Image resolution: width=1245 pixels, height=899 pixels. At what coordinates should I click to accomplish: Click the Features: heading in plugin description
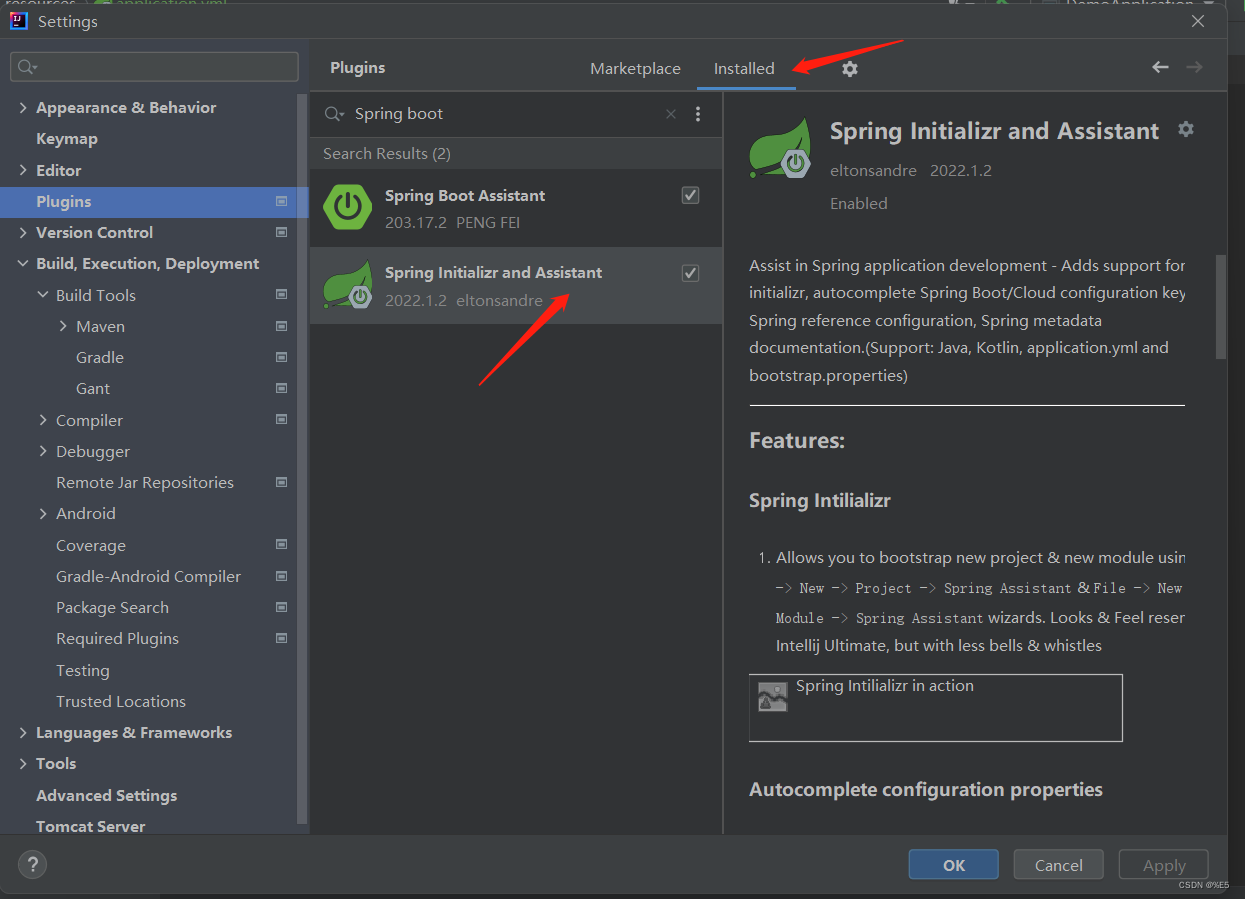797,440
